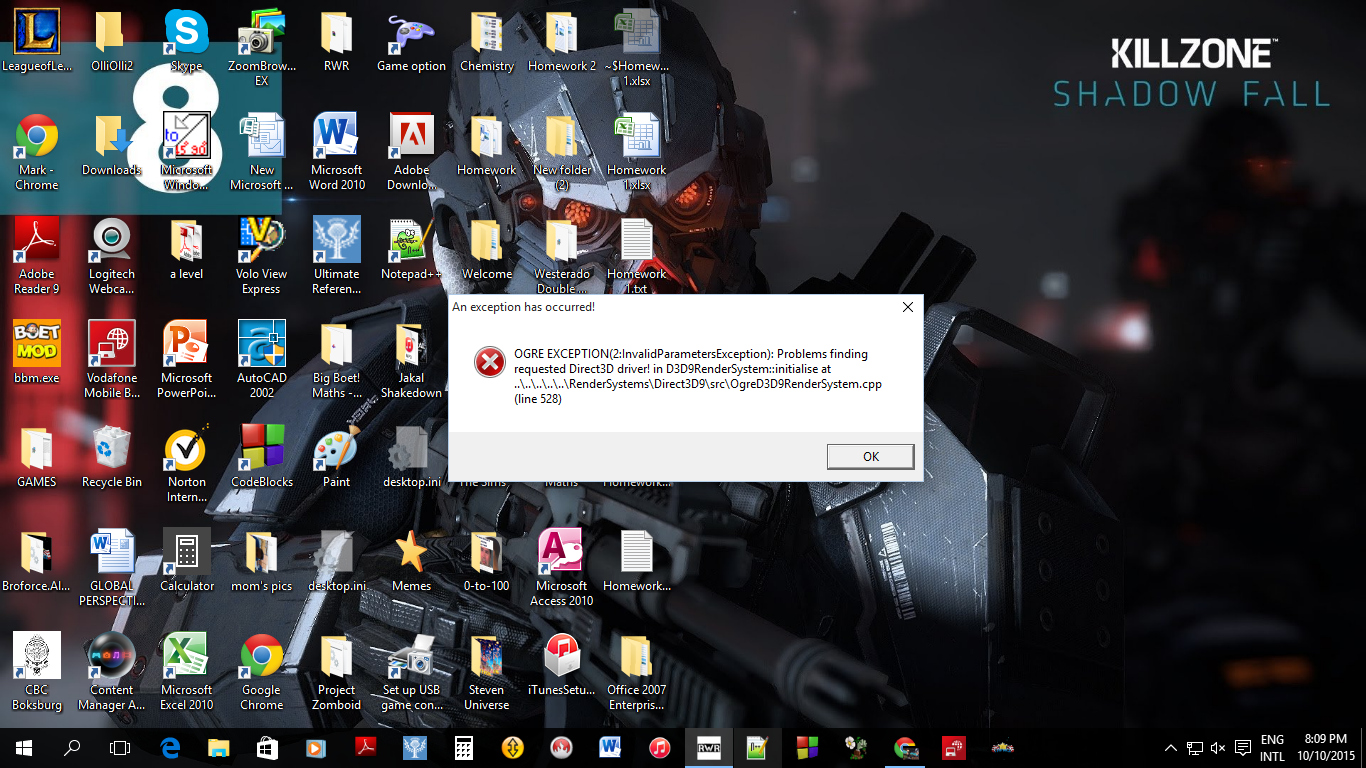The width and height of the screenshot is (1366, 768).
Task: Select the Vodafone Mobile Broadband shortcut
Action: (112, 360)
